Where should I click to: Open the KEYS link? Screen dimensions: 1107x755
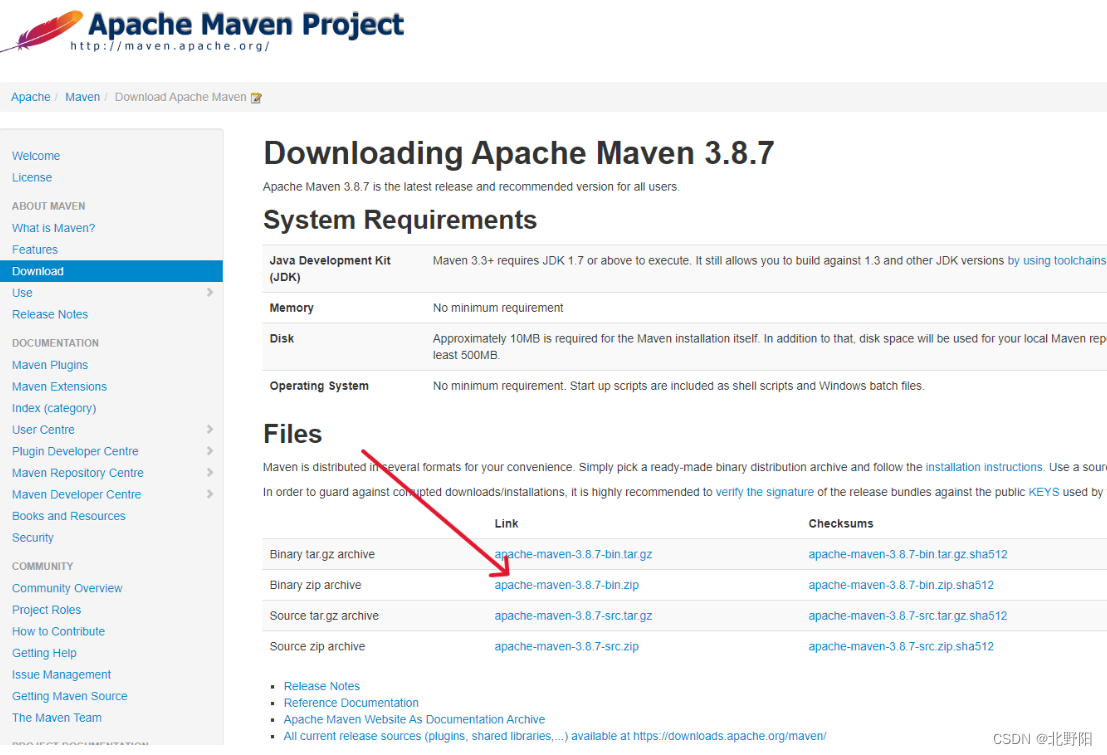tap(1045, 491)
